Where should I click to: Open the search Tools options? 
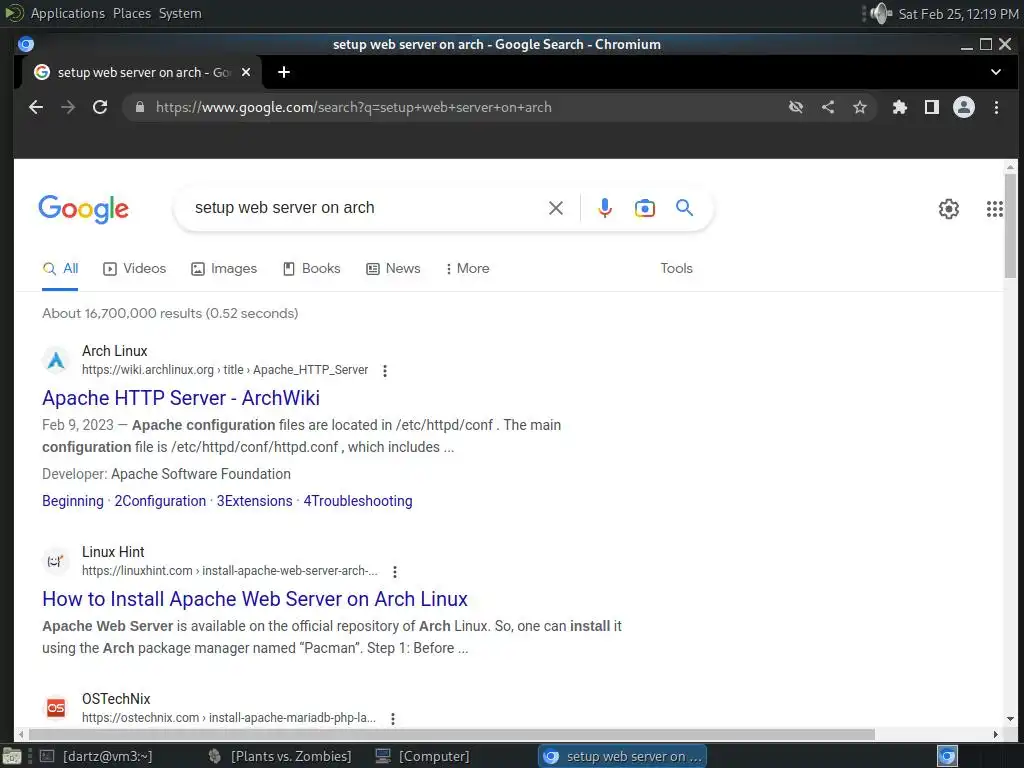coord(676,268)
